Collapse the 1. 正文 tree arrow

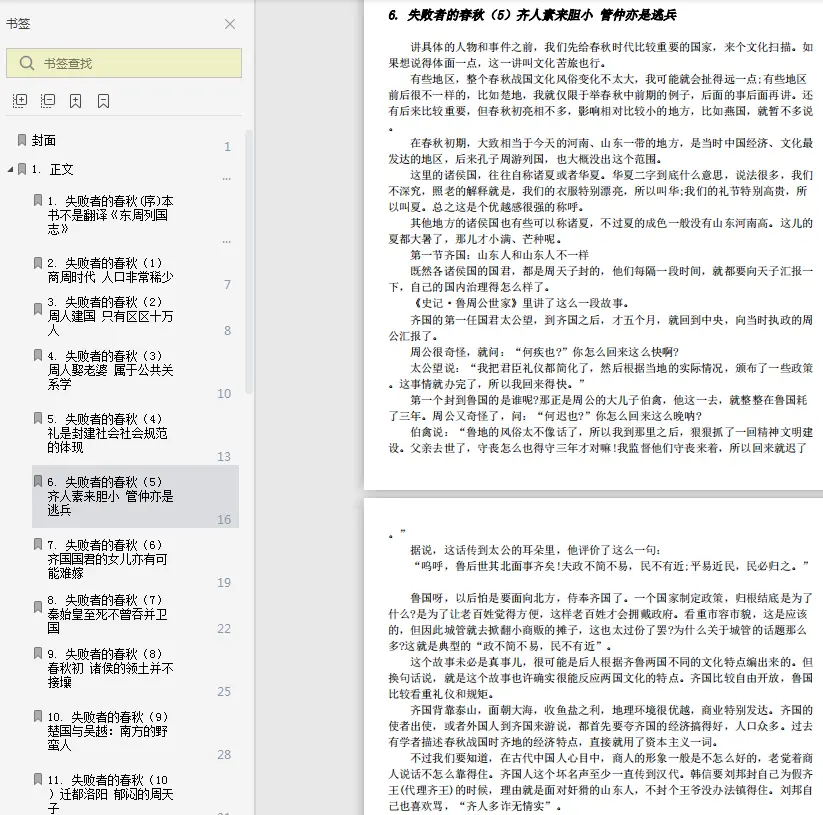(x=10, y=170)
